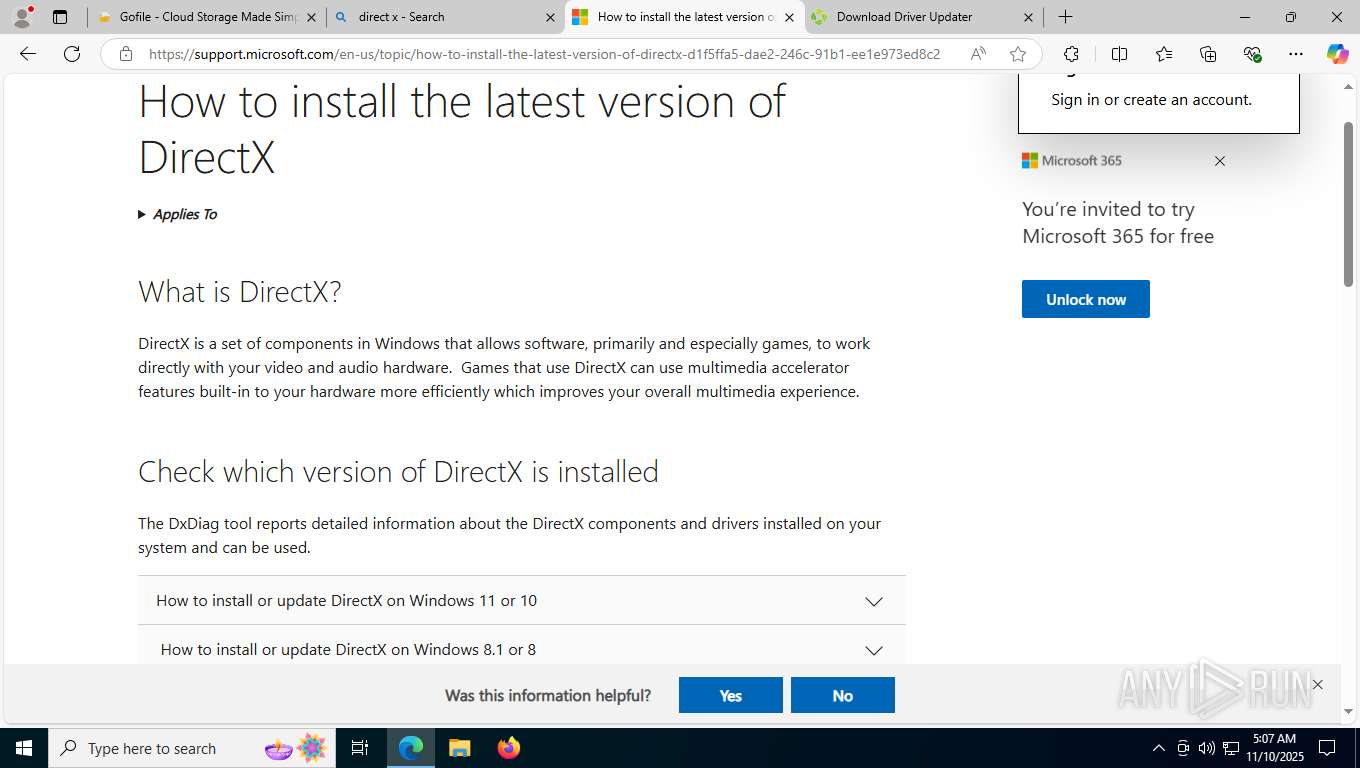Add this page to favorites star
Screen dimensions: 1360x768
[1018, 54]
